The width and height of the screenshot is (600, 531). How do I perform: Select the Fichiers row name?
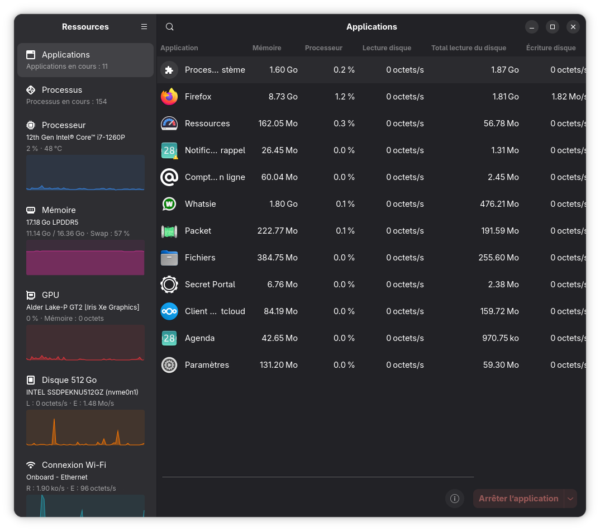(200, 257)
